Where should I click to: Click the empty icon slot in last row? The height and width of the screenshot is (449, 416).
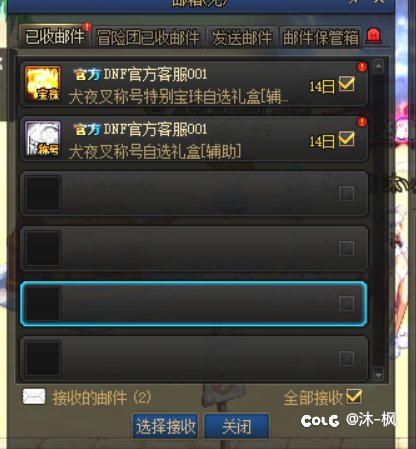pos(43,358)
